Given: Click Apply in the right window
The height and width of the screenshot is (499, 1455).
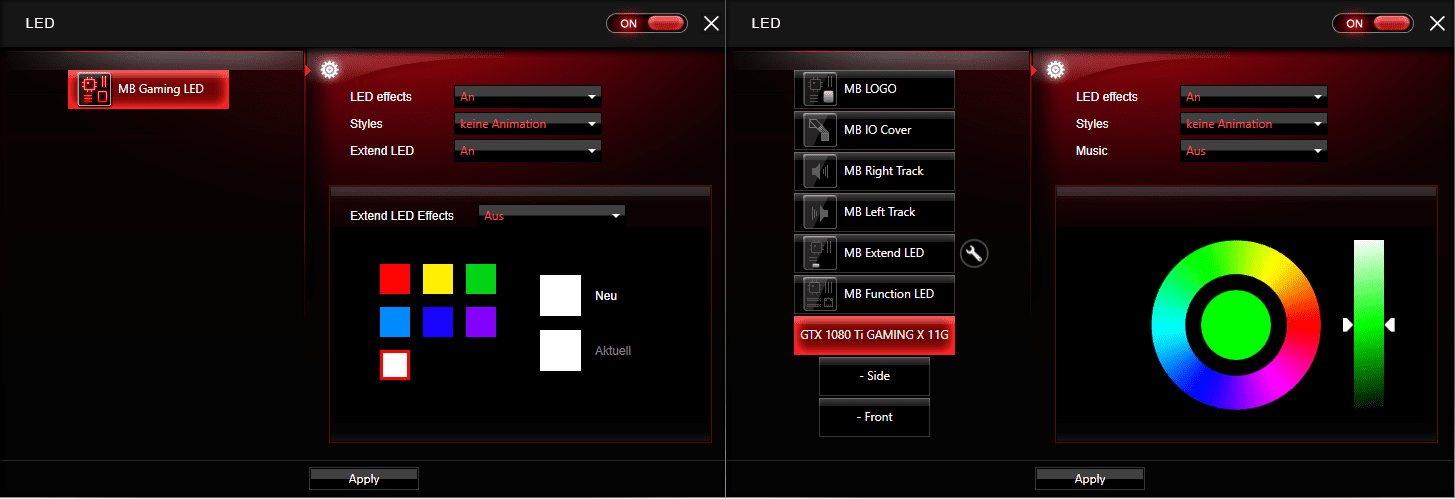Looking at the screenshot, I should 1090,479.
